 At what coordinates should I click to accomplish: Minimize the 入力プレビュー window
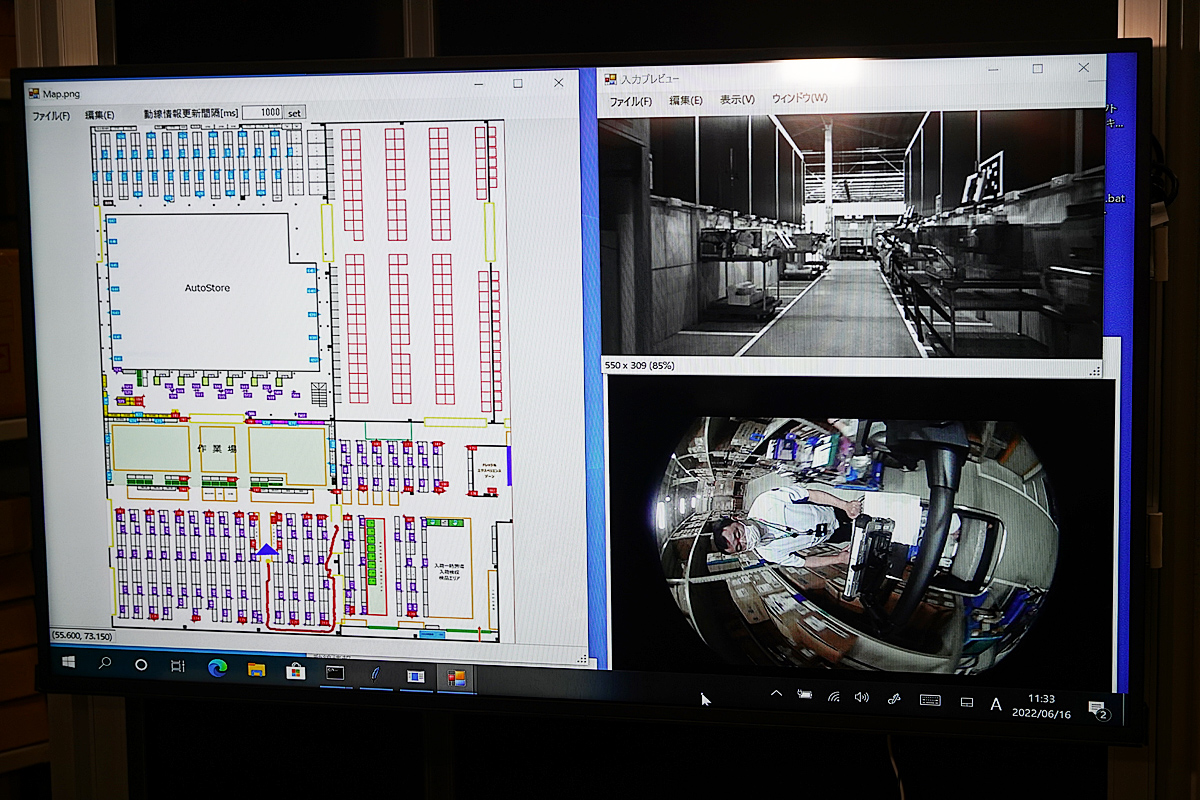[993, 69]
